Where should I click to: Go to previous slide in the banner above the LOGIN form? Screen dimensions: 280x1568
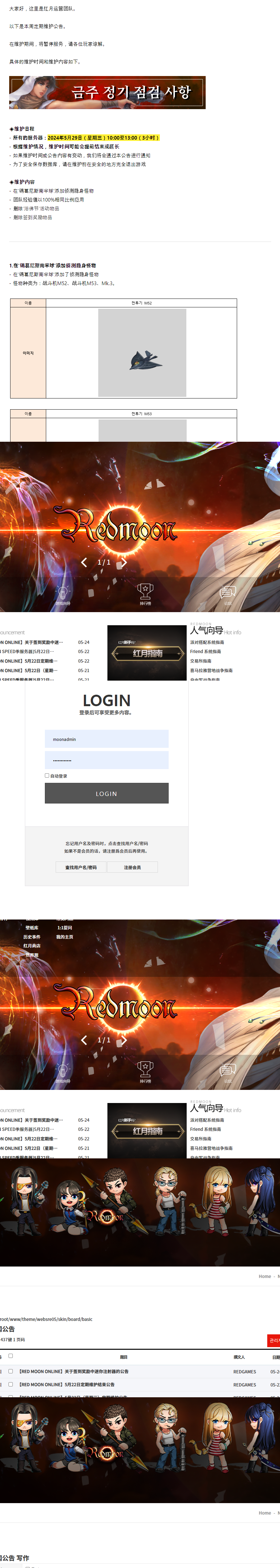click(x=84, y=562)
